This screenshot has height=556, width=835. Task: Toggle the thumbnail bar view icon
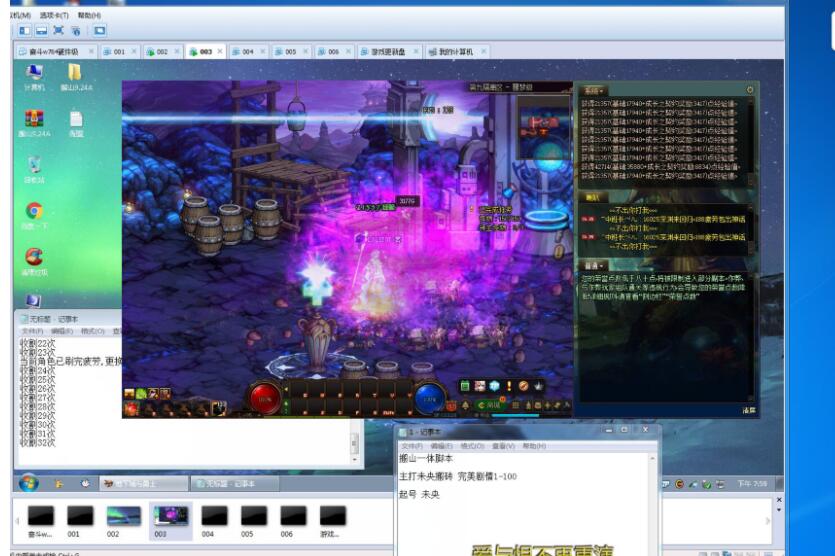point(42,31)
